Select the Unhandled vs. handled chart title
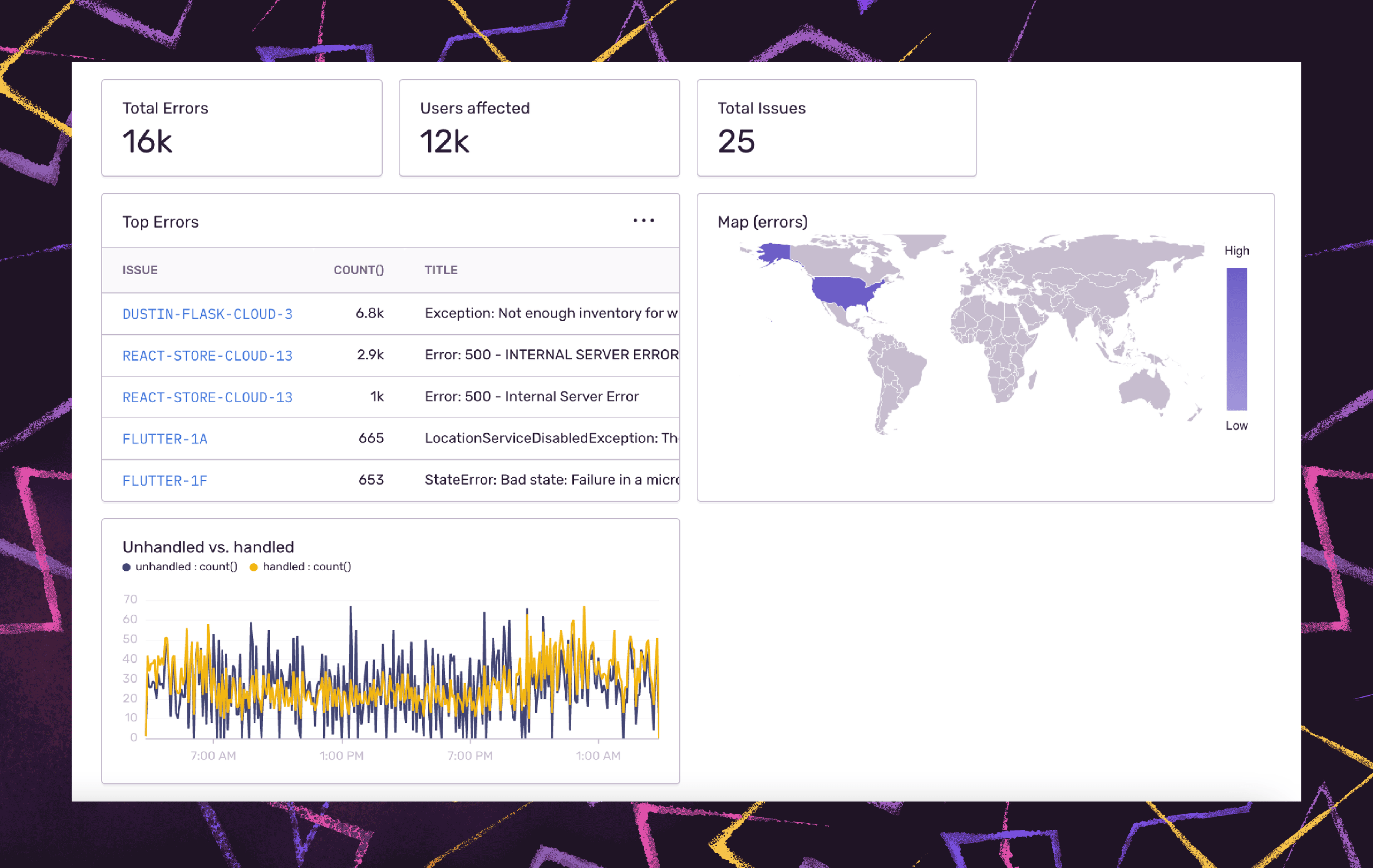This screenshot has height=868, width=1373. coord(208,546)
